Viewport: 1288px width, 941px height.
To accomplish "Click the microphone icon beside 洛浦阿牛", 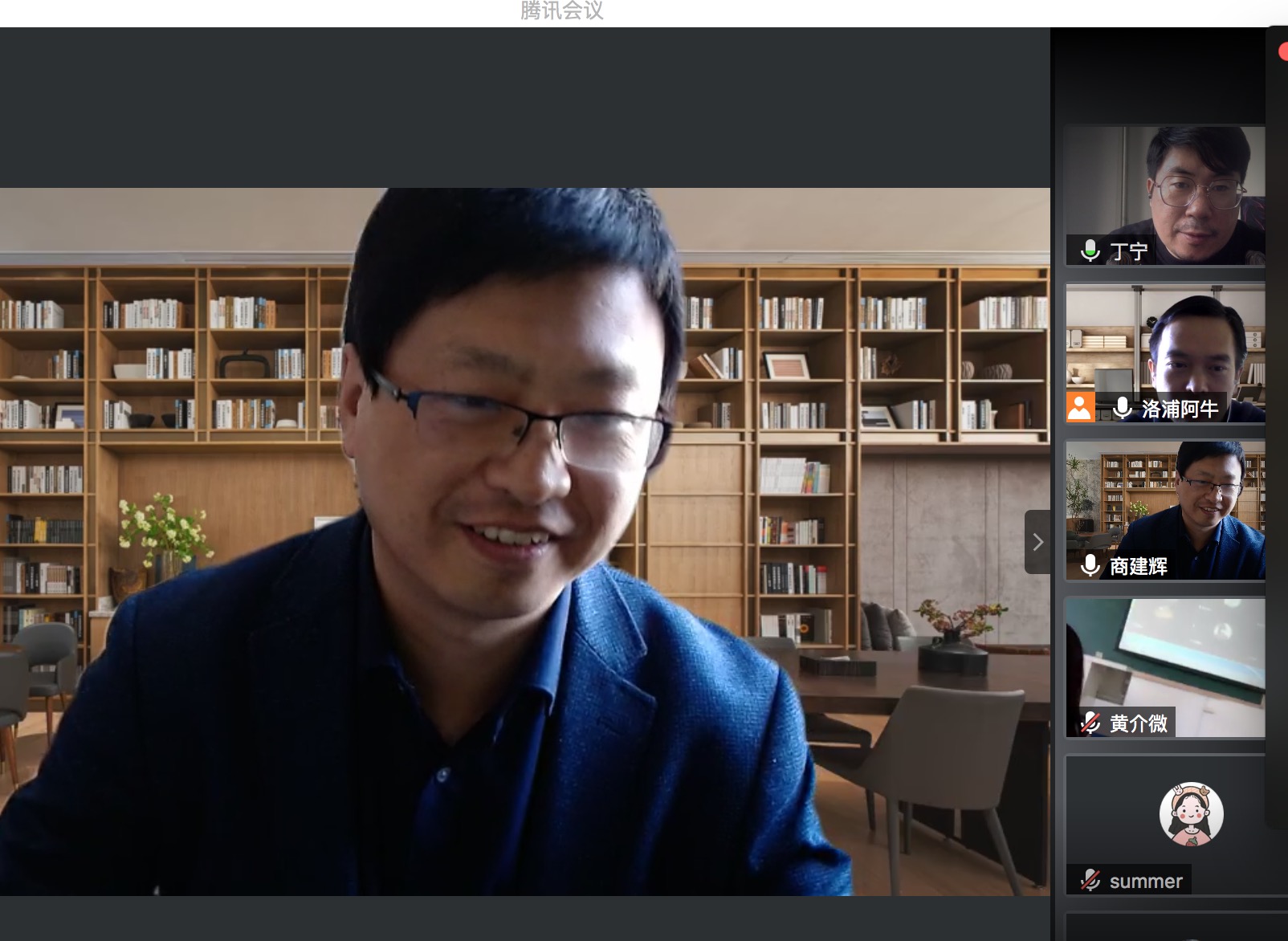I will [x=1122, y=408].
